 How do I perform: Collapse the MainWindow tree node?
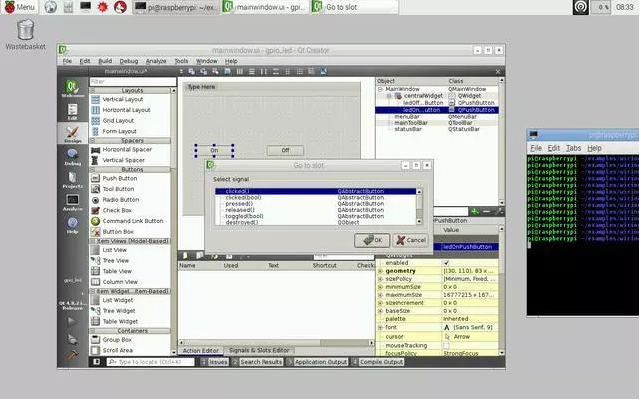[380, 89]
